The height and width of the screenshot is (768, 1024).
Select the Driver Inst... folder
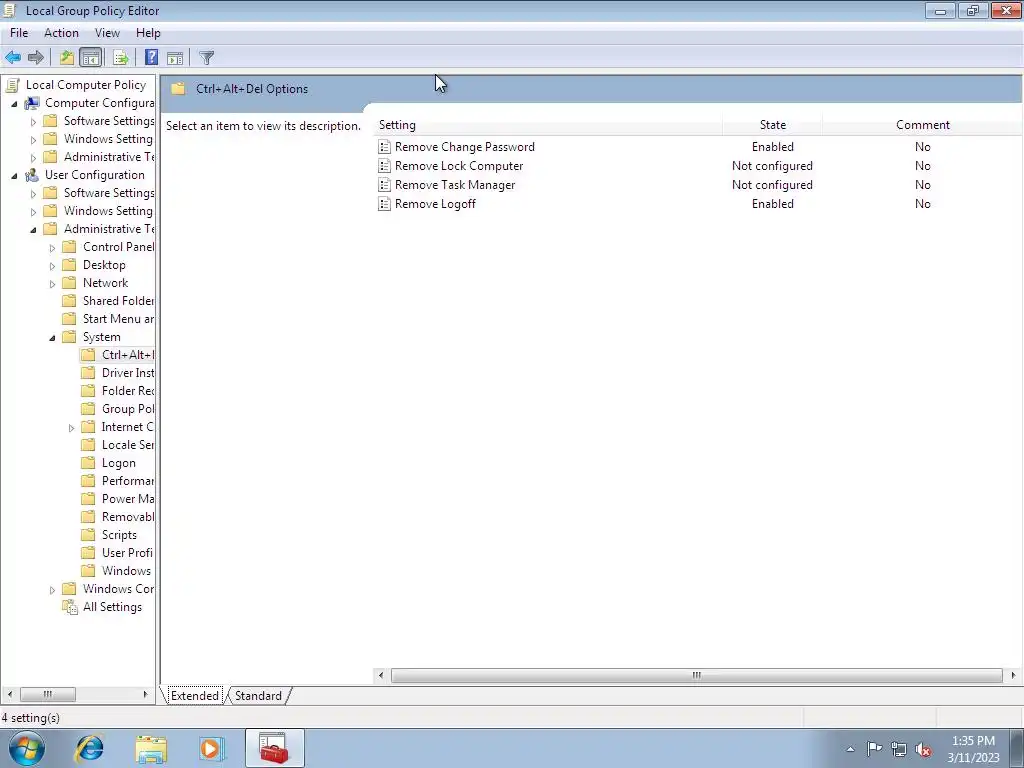(128, 373)
